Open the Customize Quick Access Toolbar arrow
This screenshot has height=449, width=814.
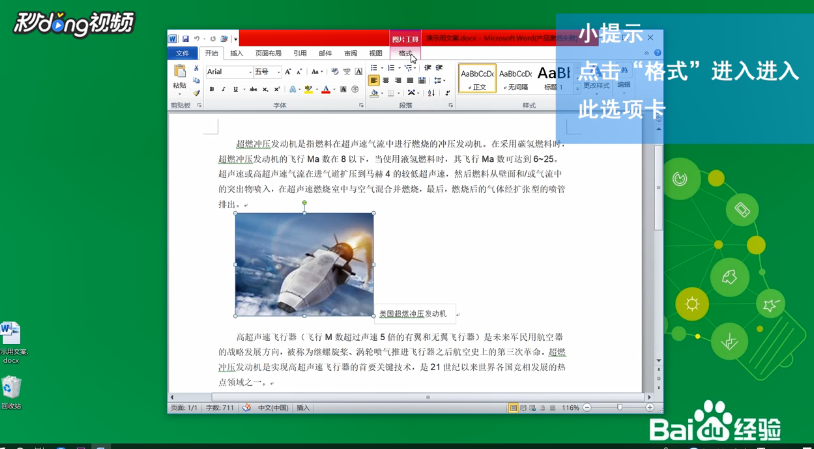pos(236,39)
